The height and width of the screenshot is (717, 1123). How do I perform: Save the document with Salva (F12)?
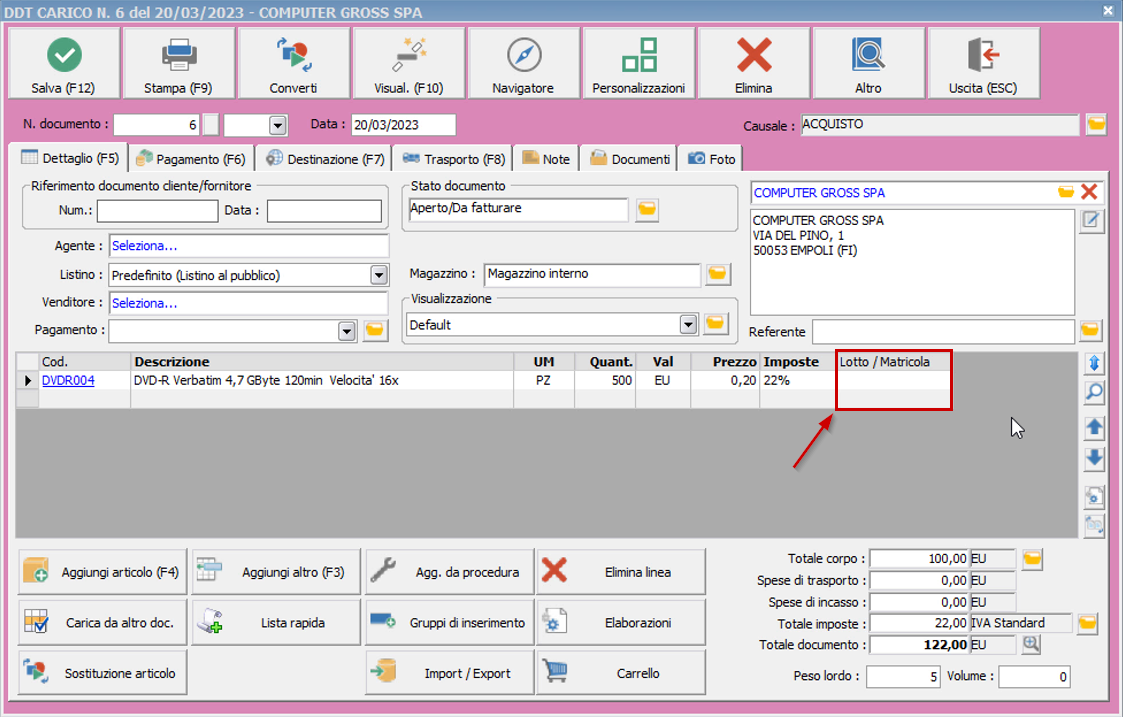pos(64,63)
